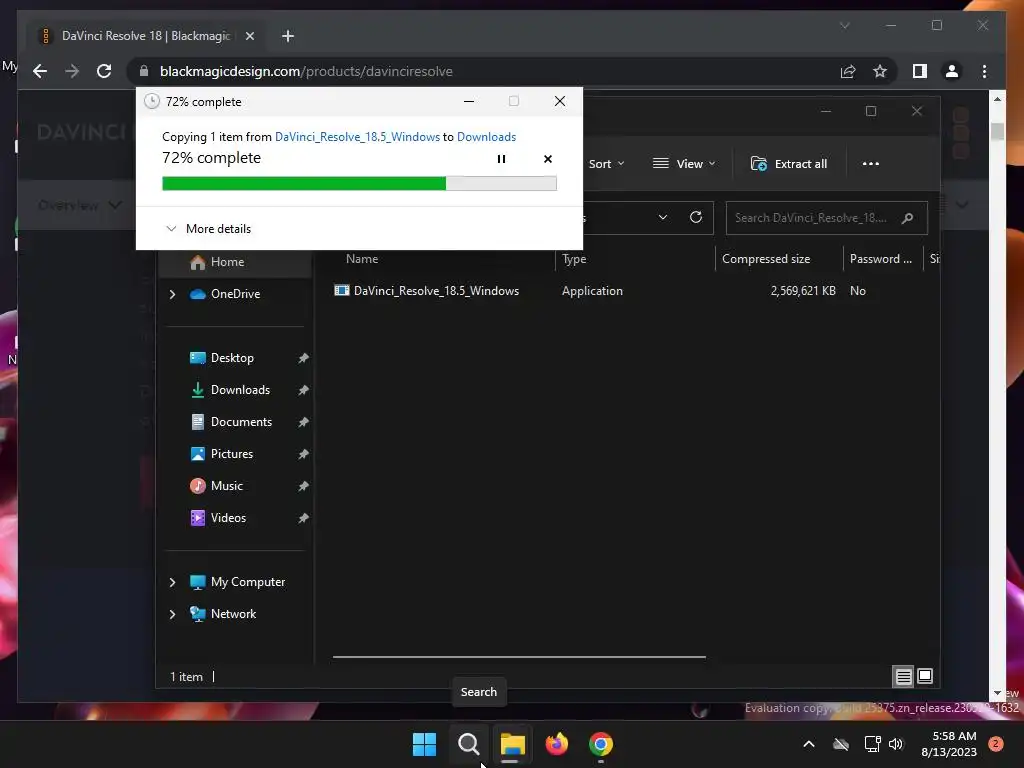The height and width of the screenshot is (768, 1024).
Task: Unpin Desktop using its pin icon
Action: 303,358
